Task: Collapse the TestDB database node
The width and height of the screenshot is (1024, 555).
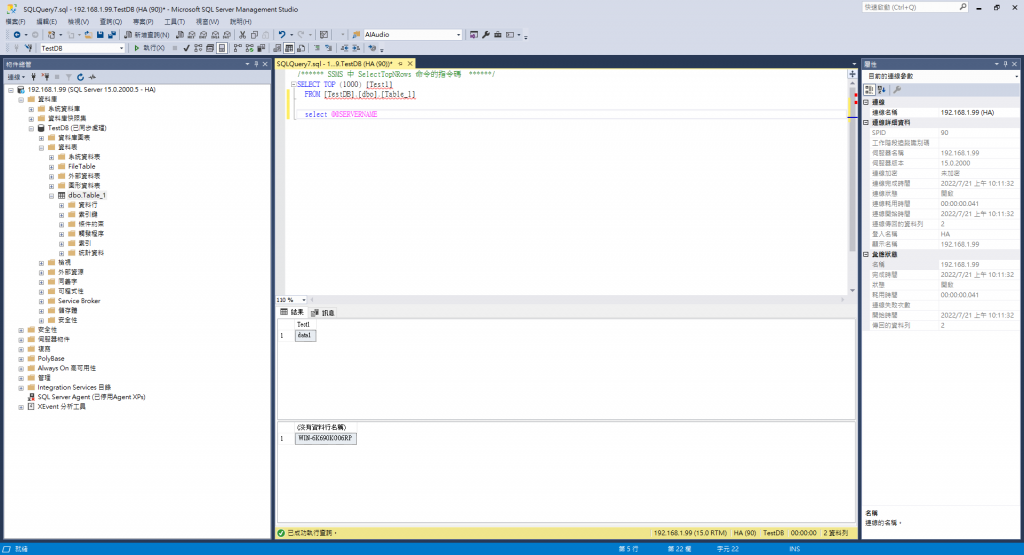Action: click(x=31, y=129)
